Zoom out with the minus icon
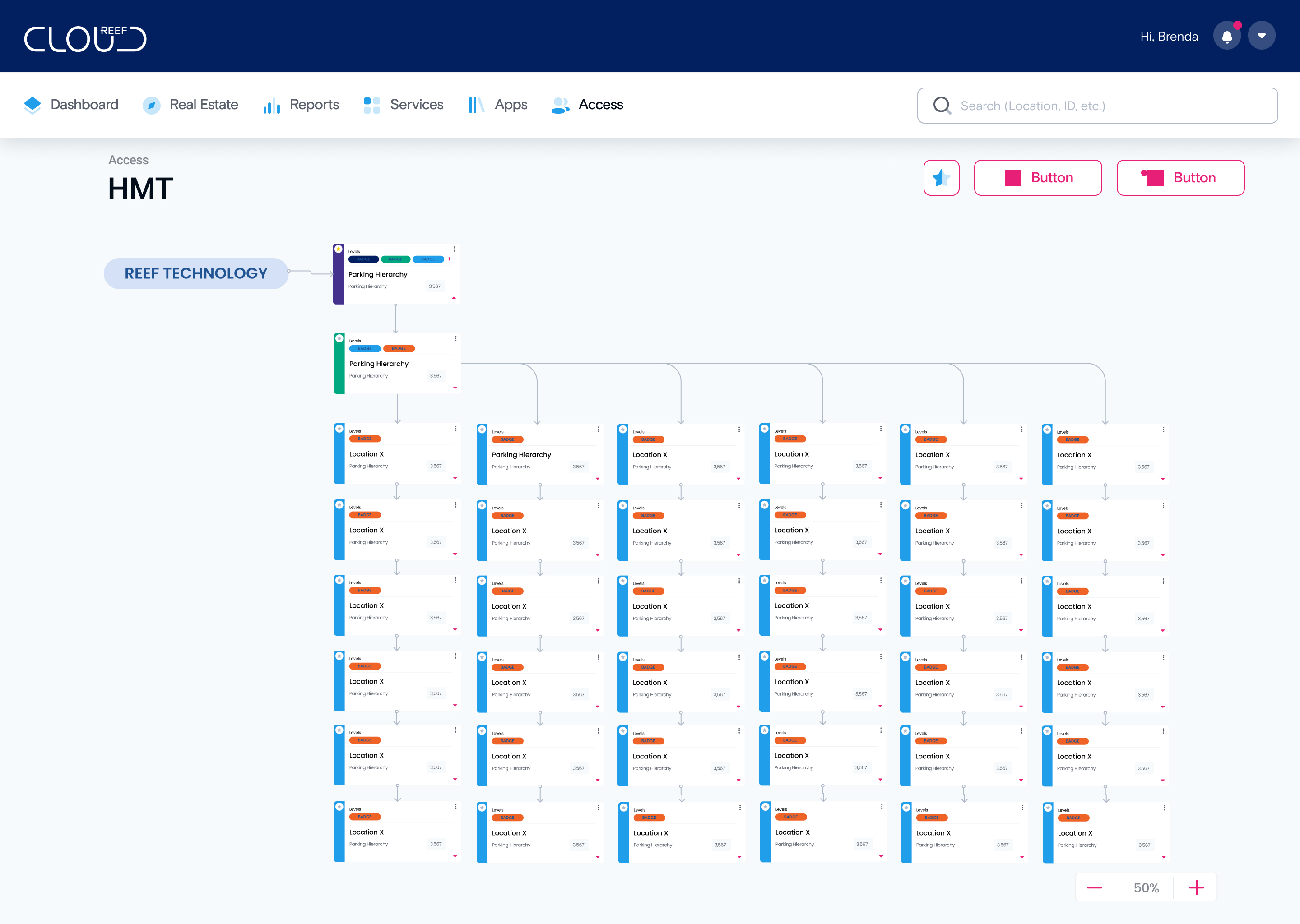 pos(1095,887)
